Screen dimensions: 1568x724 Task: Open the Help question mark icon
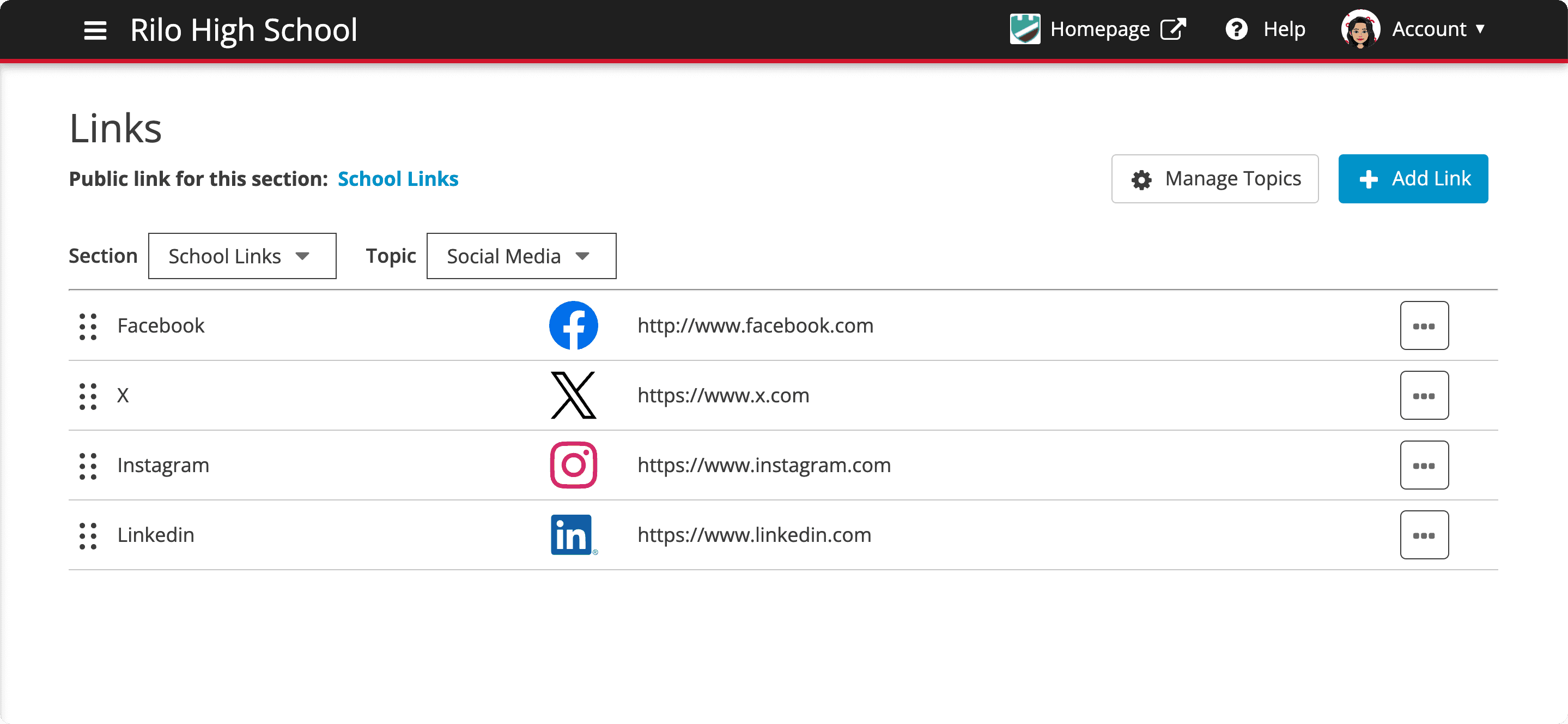click(x=1237, y=28)
